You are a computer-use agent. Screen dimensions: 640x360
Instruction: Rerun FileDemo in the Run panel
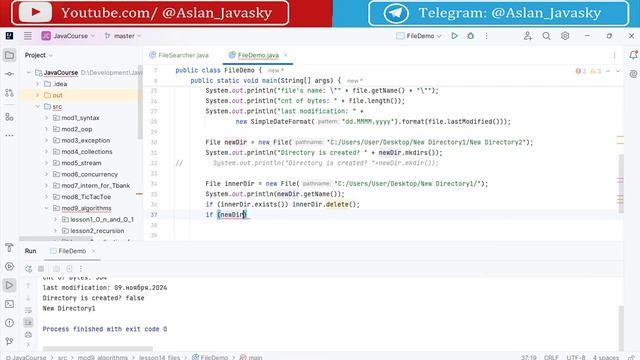pos(28,269)
